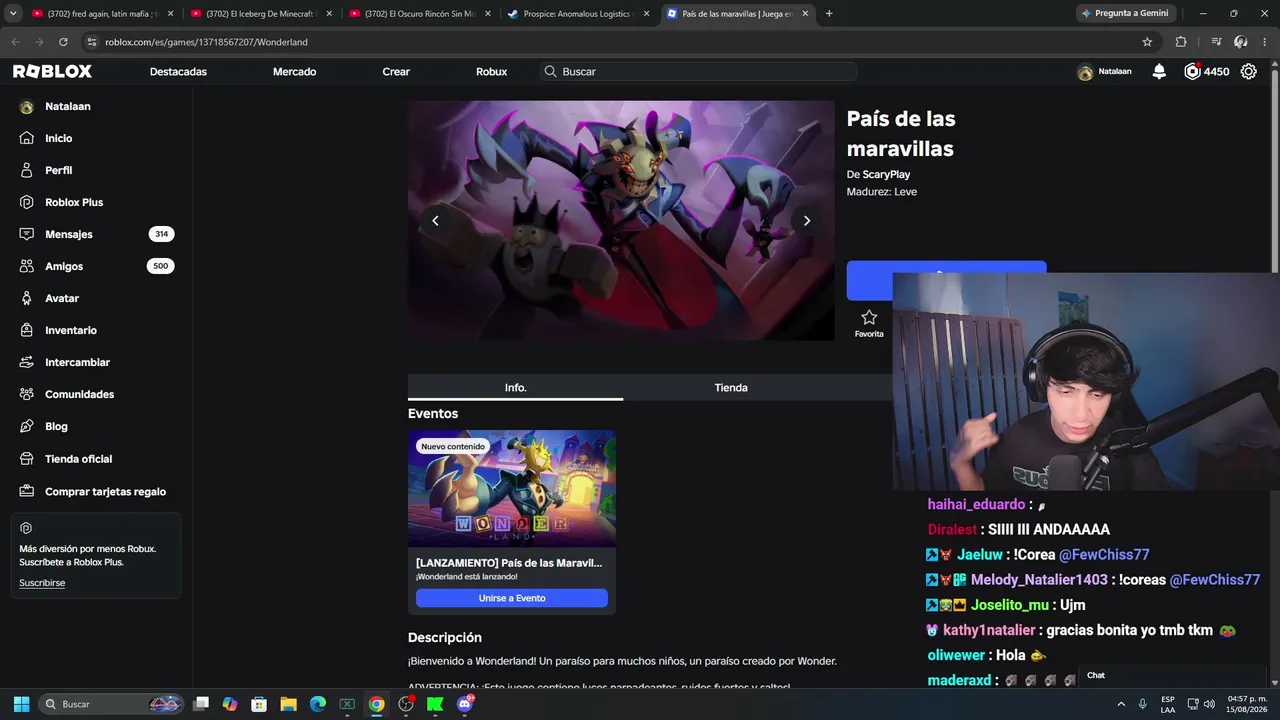The image size is (1280, 720).
Task: Switch to the Info. tab
Action: point(515,388)
